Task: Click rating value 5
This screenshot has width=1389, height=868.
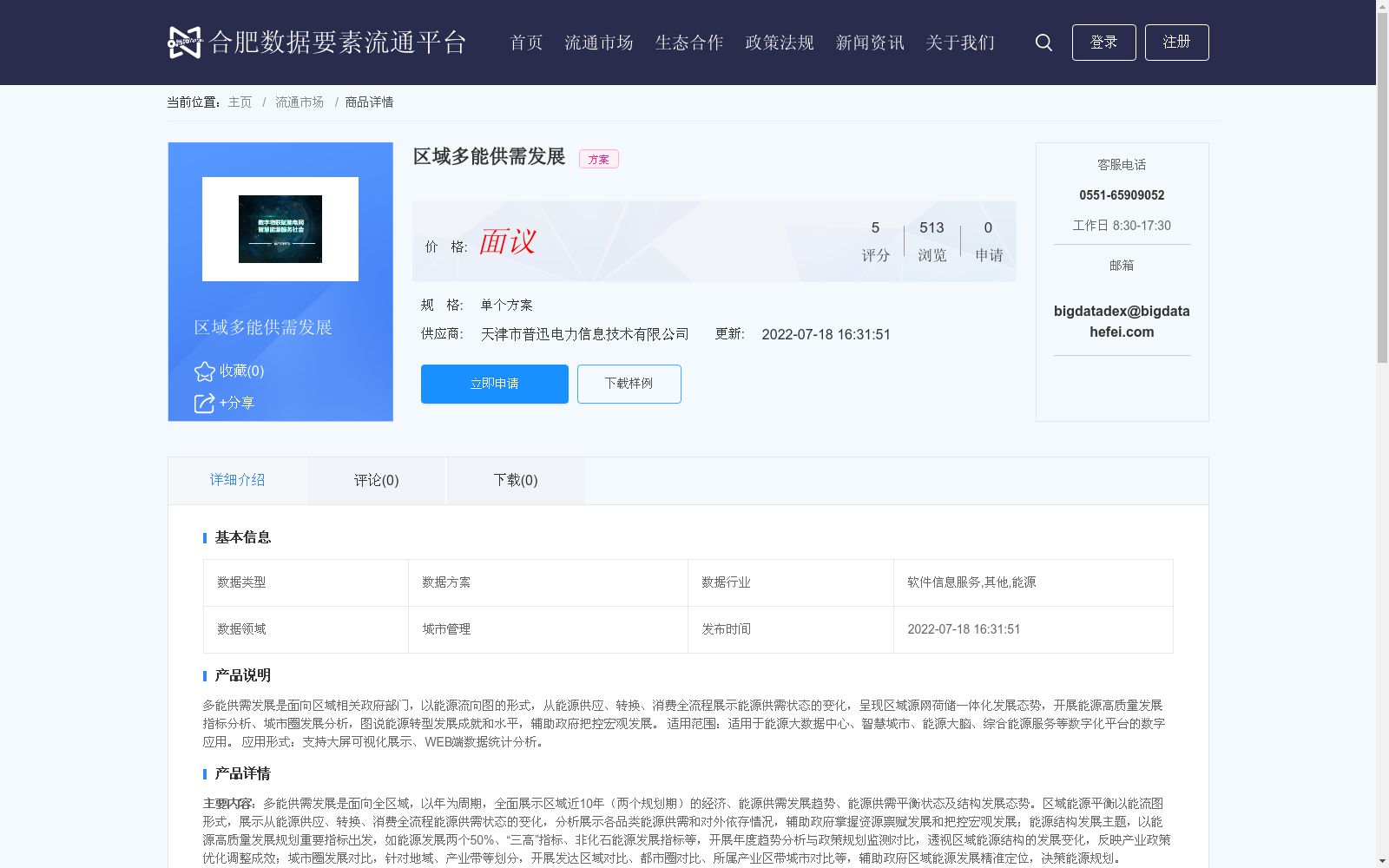Action: pos(875,227)
